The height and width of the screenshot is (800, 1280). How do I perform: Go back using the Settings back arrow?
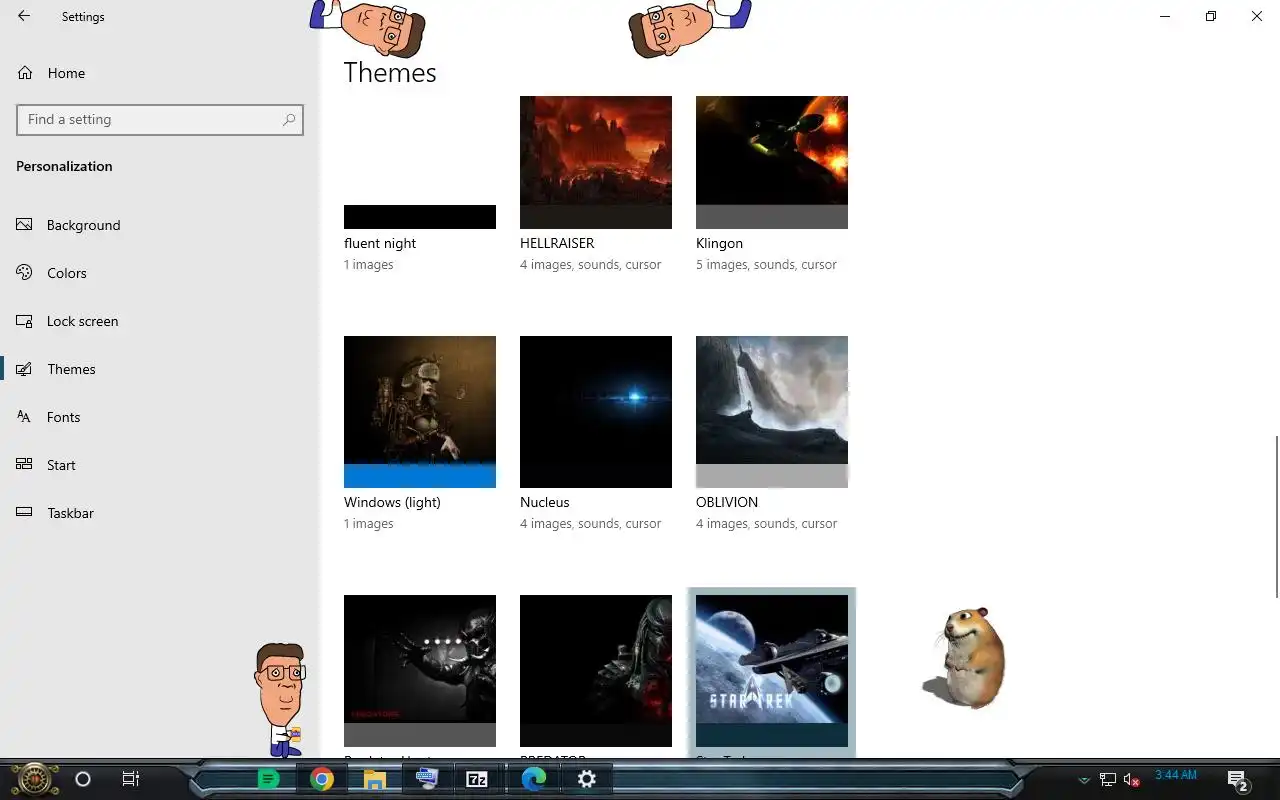tap(24, 16)
